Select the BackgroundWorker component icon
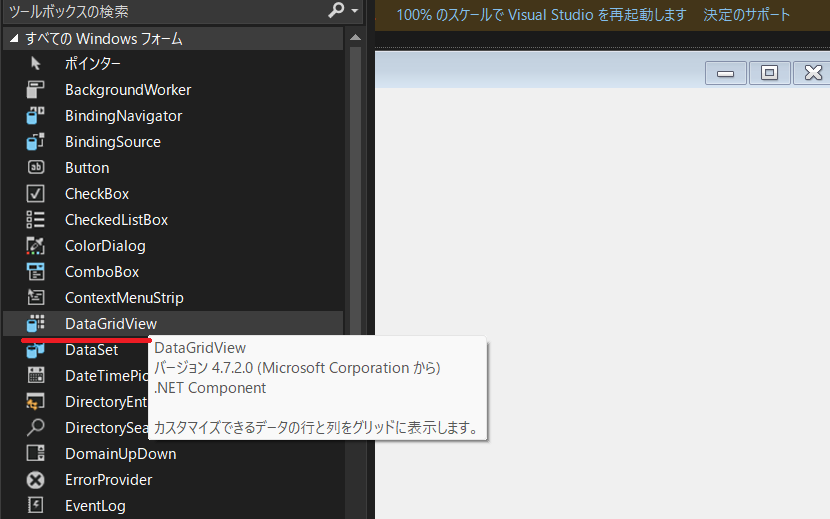 [36, 90]
